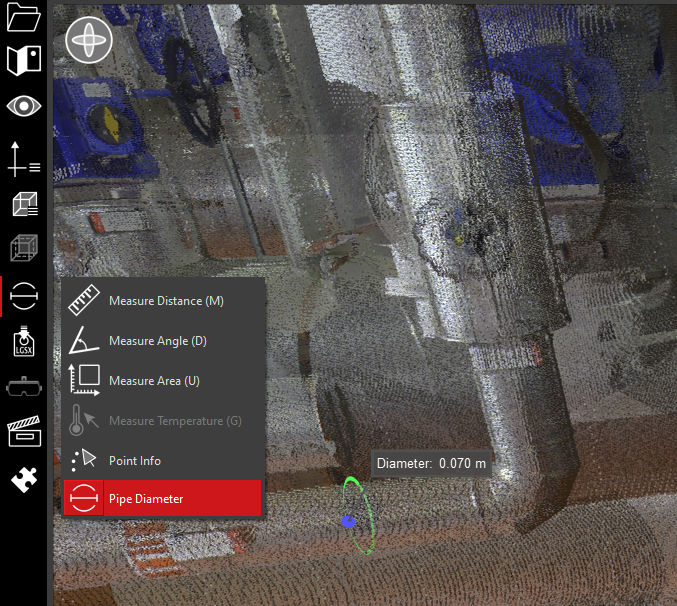Collapse the measure tools flyout in the sidebar

[23, 297]
